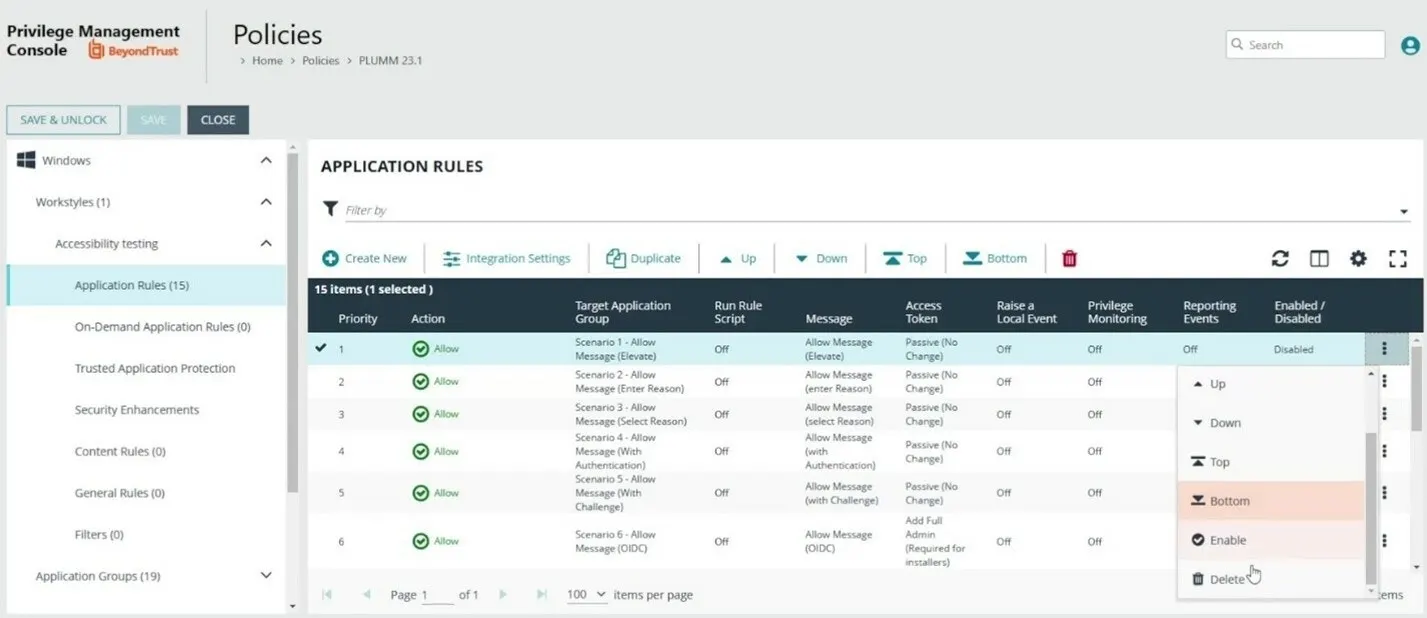This screenshot has width=1427, height=618.
Task: Click the refresh grid icon
Action: point(1280,258)
